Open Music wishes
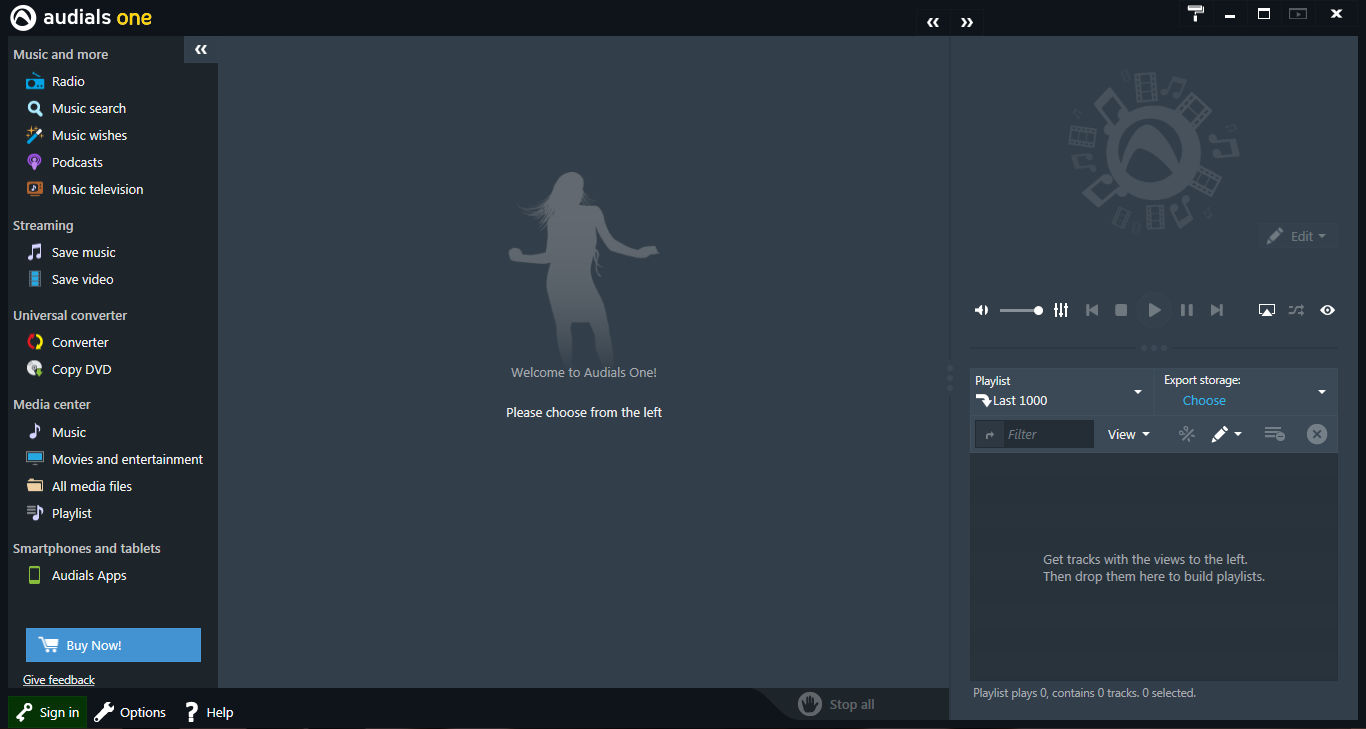 click(x=90, y=135)
